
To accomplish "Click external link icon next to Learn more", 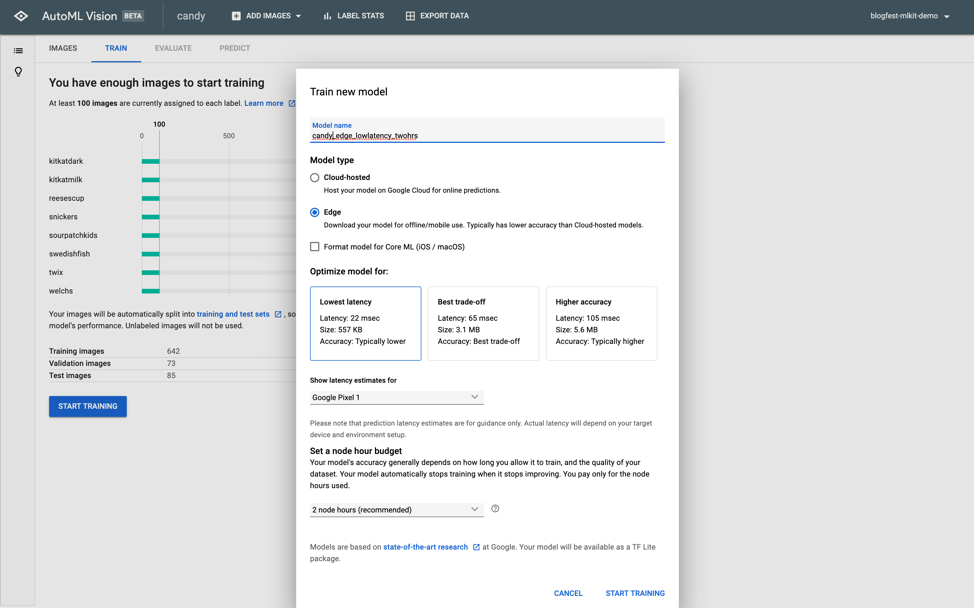I will coord(292,104).
